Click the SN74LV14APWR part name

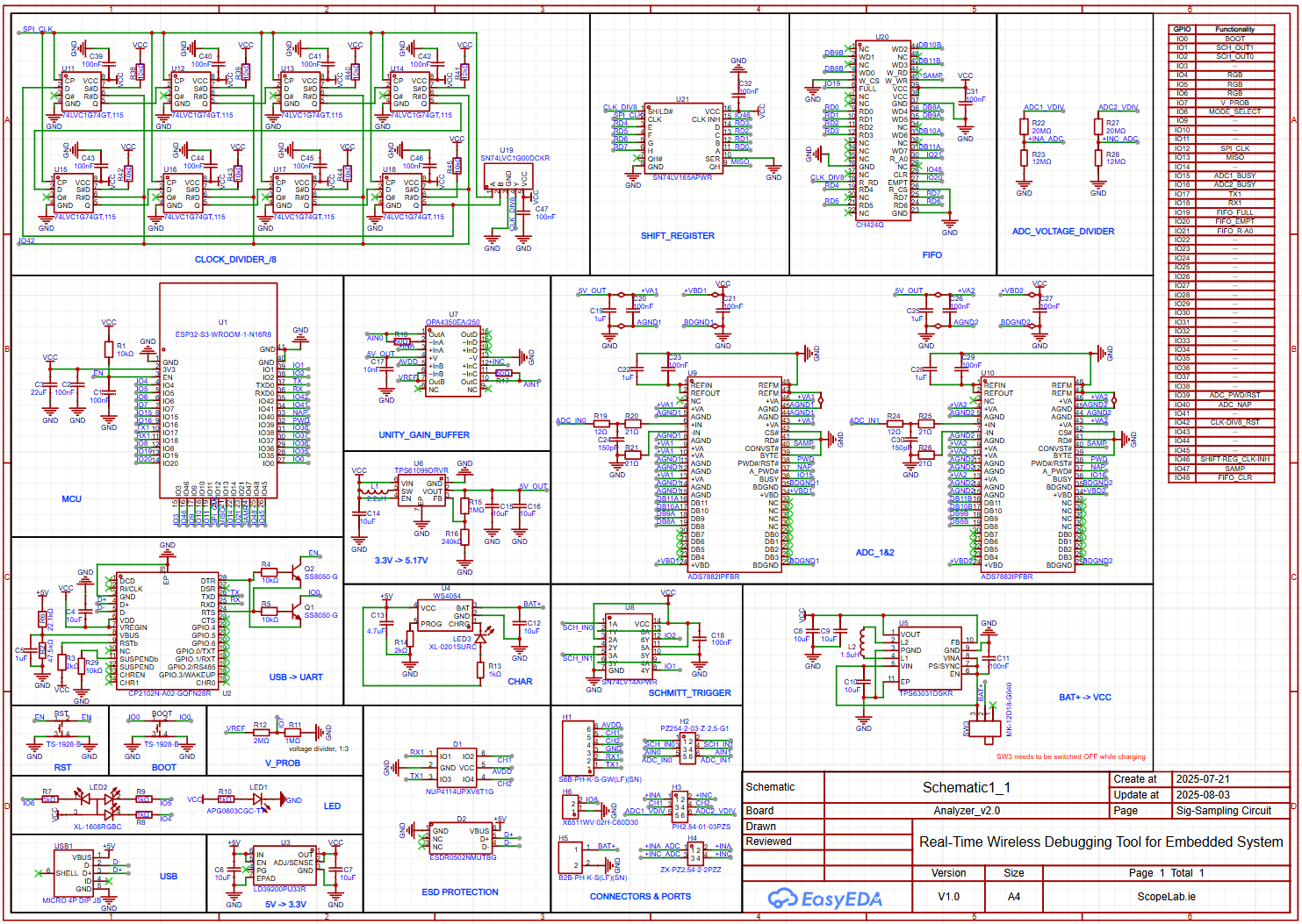coord(629,682)
